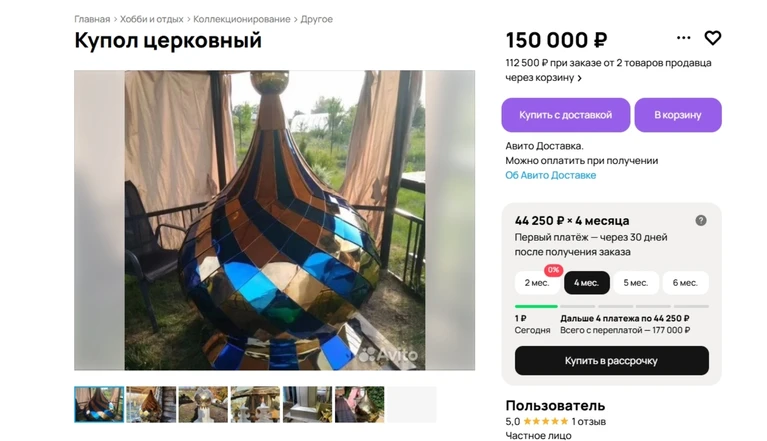Choose the 6 мес. installment period
Screen dimensions: 767x441
685,283
